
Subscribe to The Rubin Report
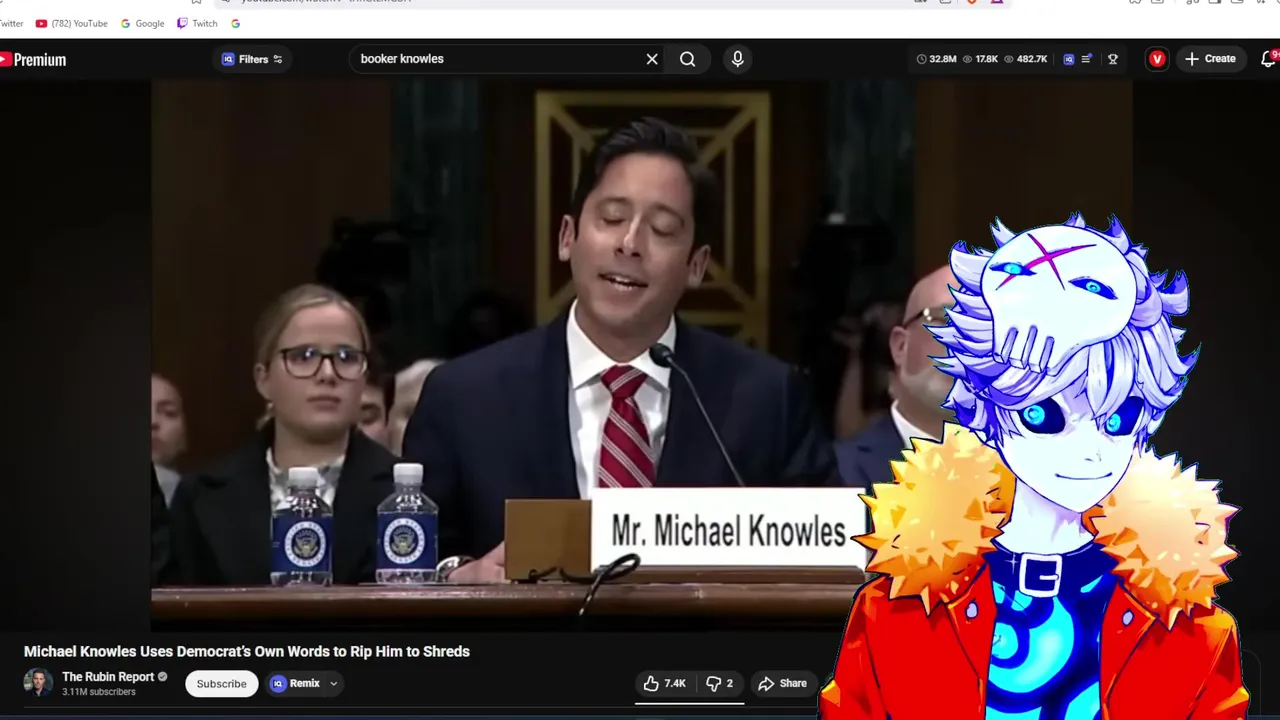coord(221,684)
